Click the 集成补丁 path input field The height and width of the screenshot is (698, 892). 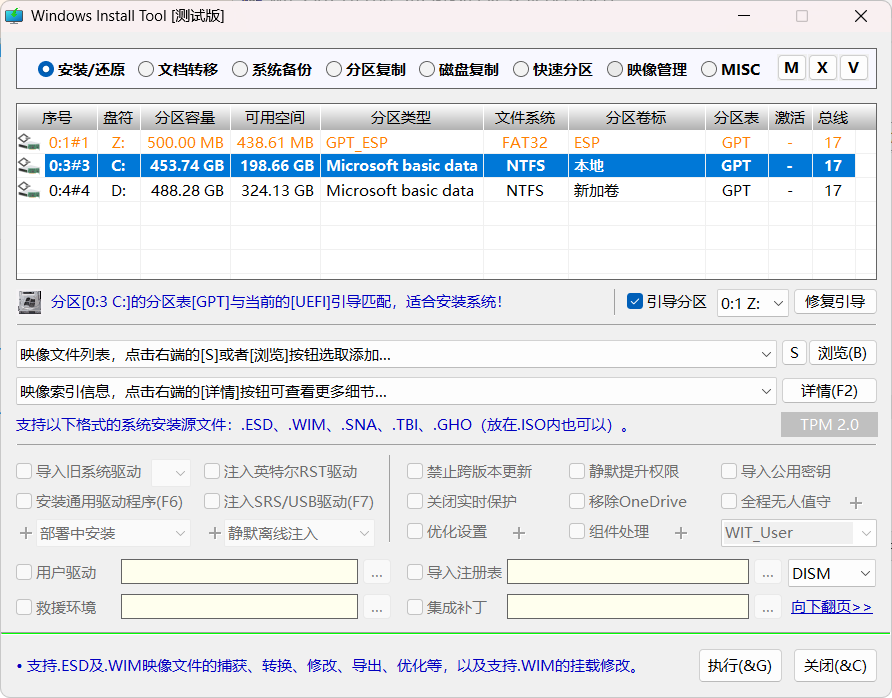coord(628,607)
